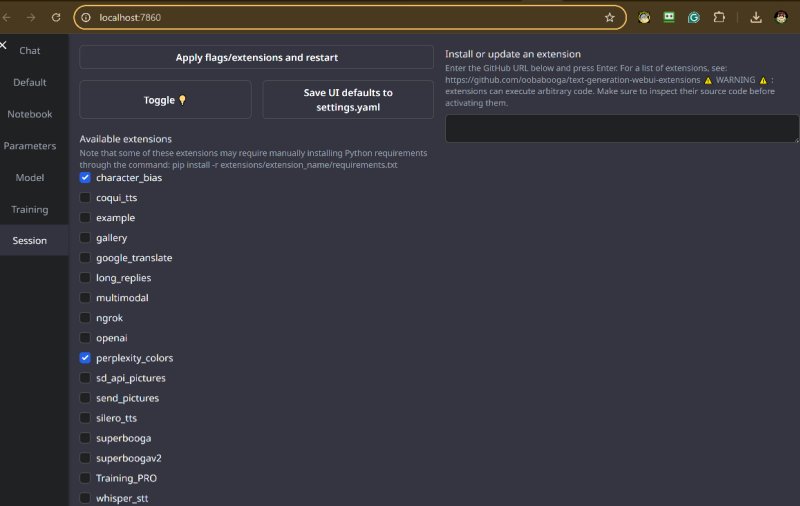Uncheck the character_bias extension
Screen dimensions: 800x506
[x=85, y=177]
